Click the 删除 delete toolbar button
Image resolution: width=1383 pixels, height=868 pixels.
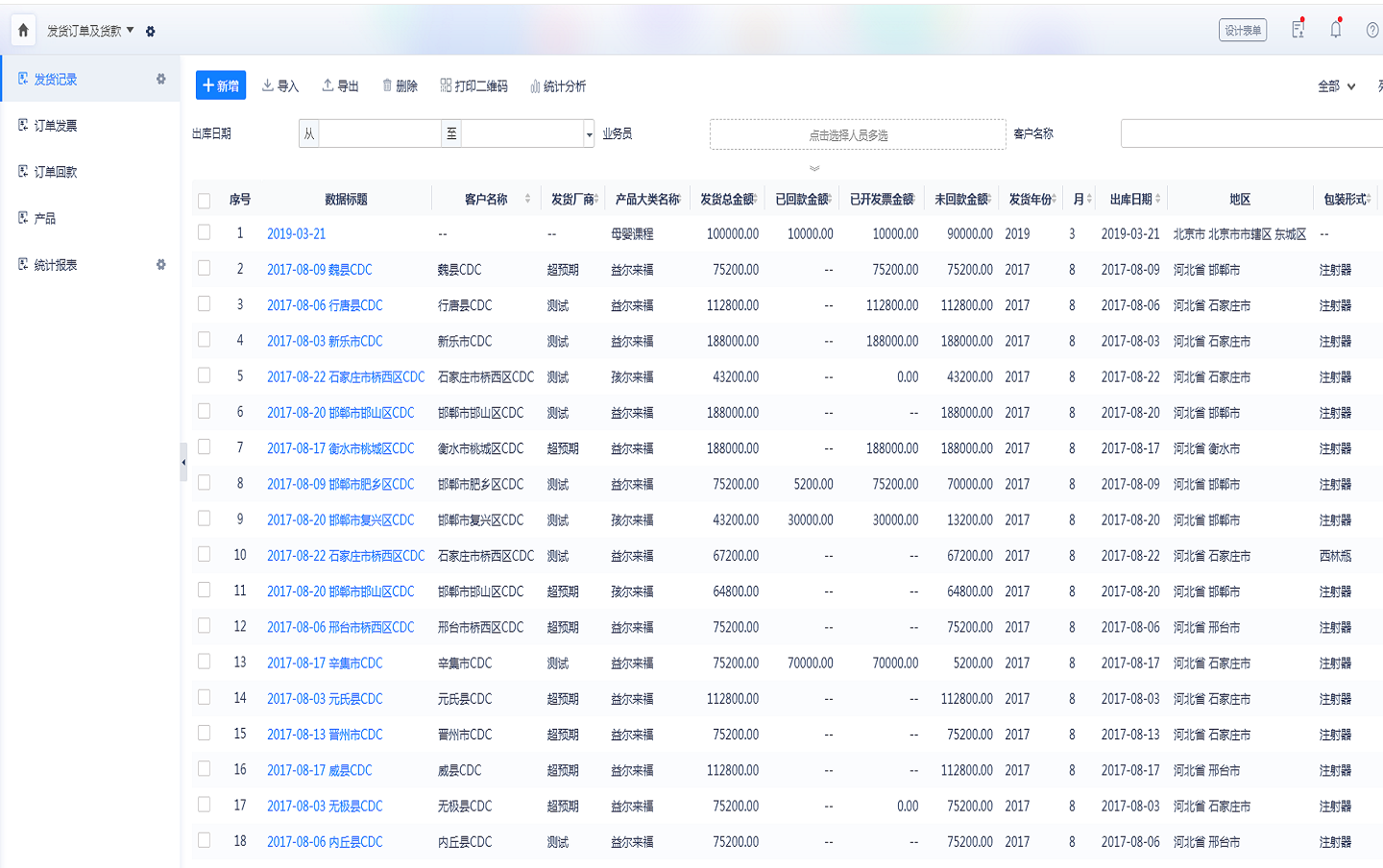click(x=400, y=85)
